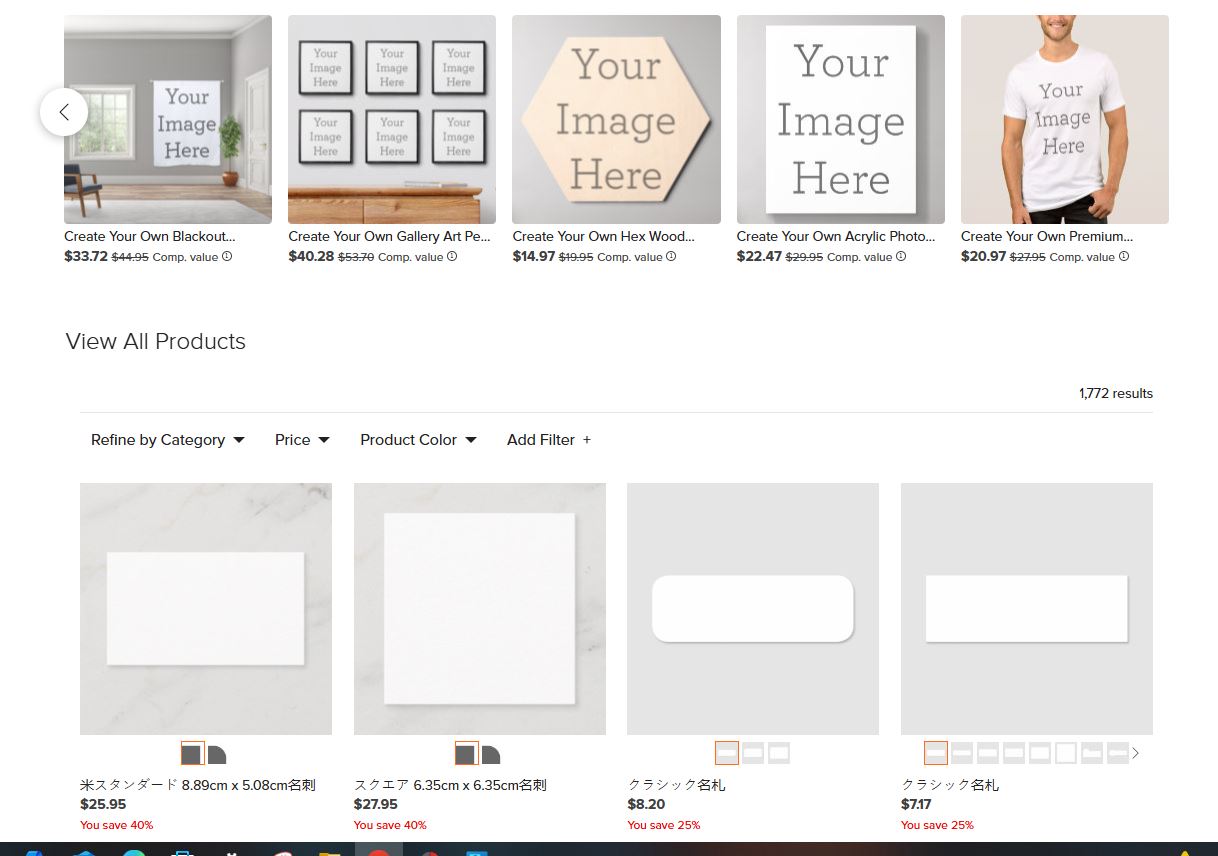This screenshot has width=1218, height=856.
Task: Open Create Your Own Blackout curtain thumbnail
Action: (168, 119)
